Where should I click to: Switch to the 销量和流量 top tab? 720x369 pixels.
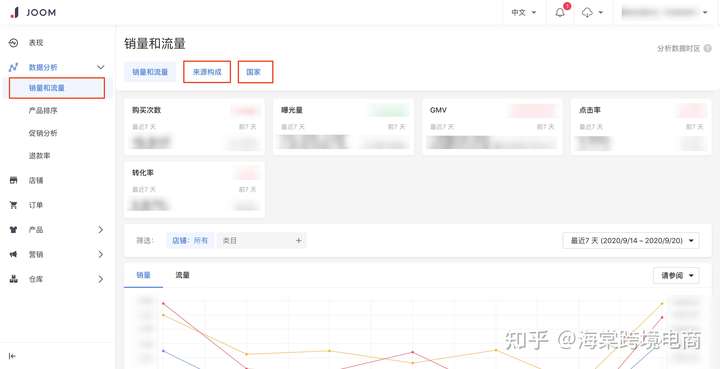coord(150,72)
